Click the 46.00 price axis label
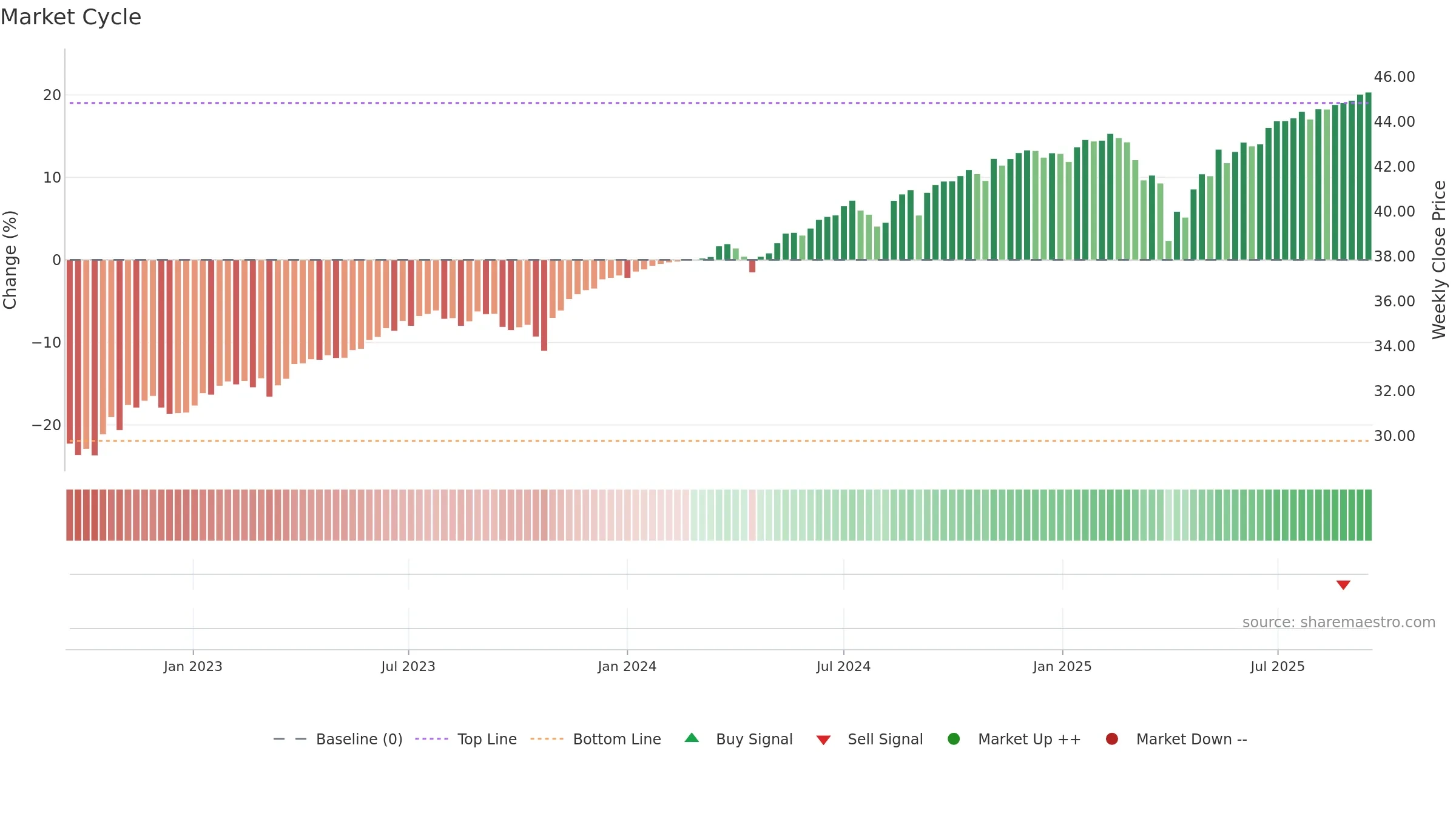The image size is (1456, 819). coord(1394,77)
